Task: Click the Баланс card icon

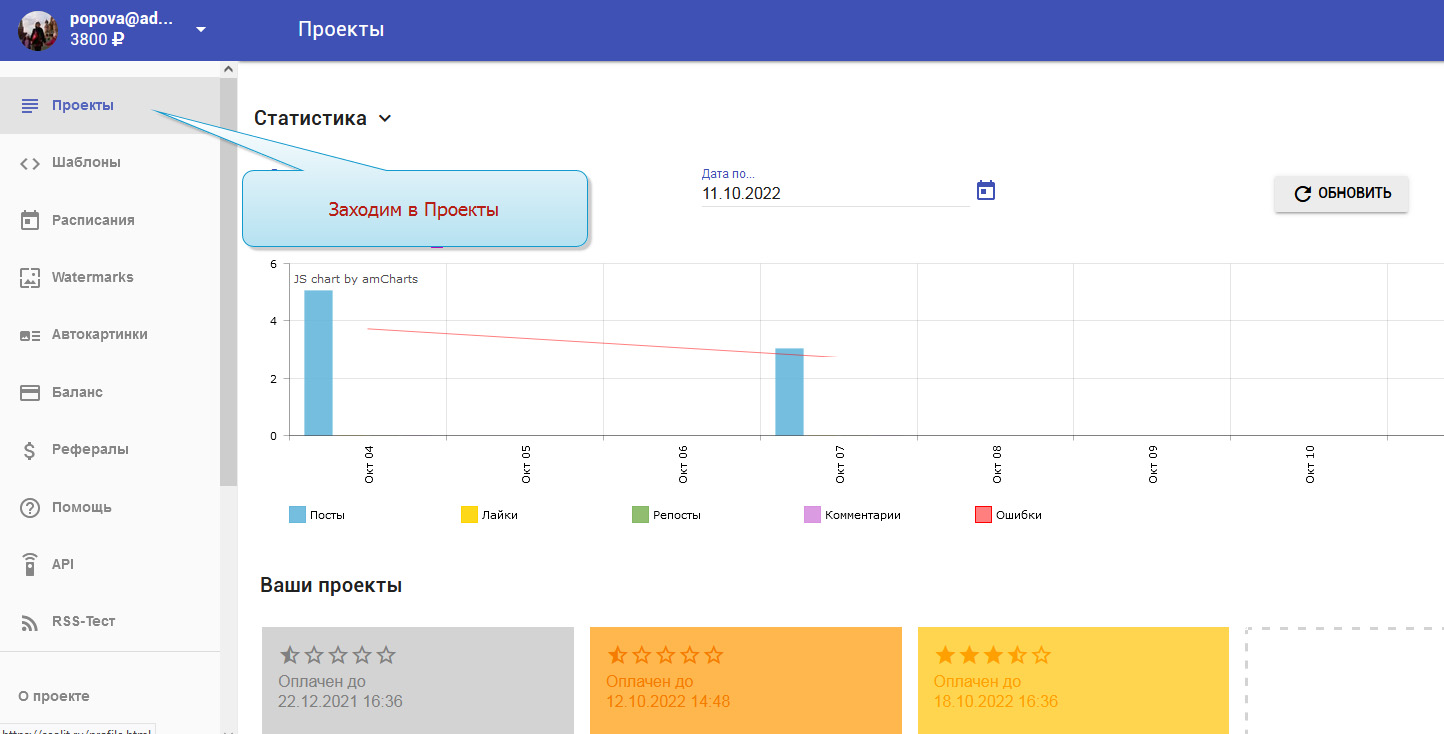Action: pyautogui.click(x=30, y=392)
